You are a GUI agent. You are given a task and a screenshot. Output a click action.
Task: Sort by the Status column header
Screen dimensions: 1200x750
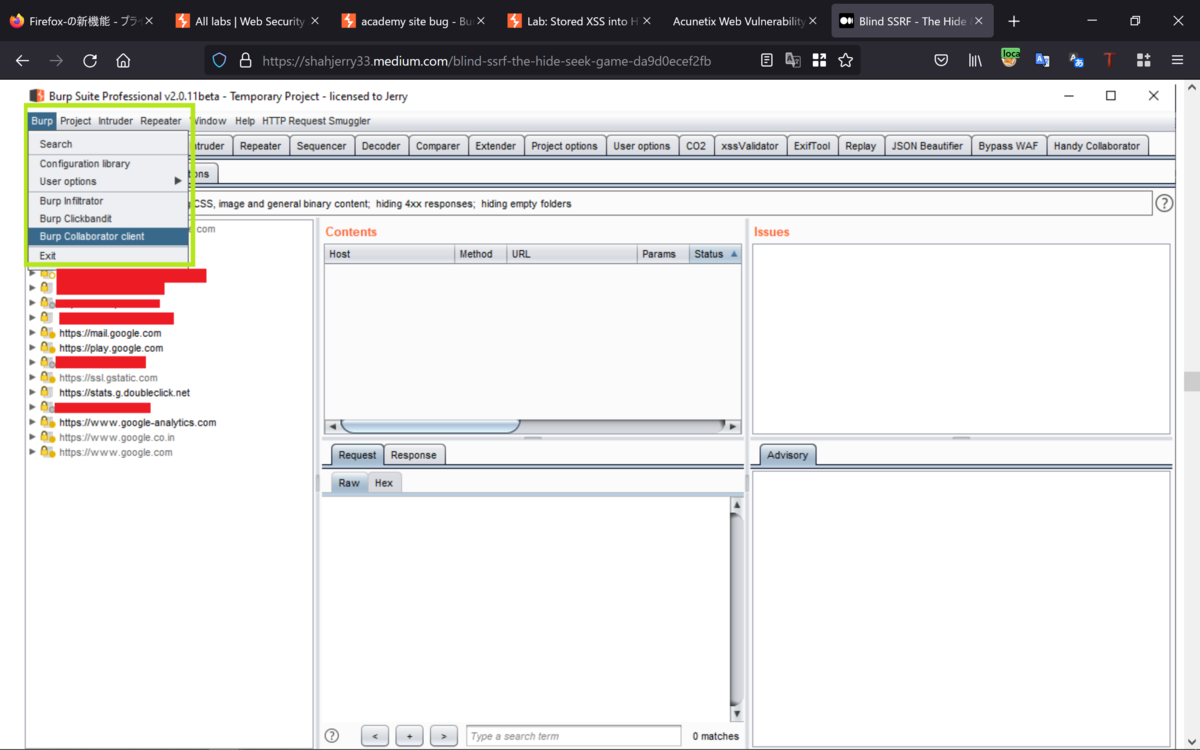[715, 254]
